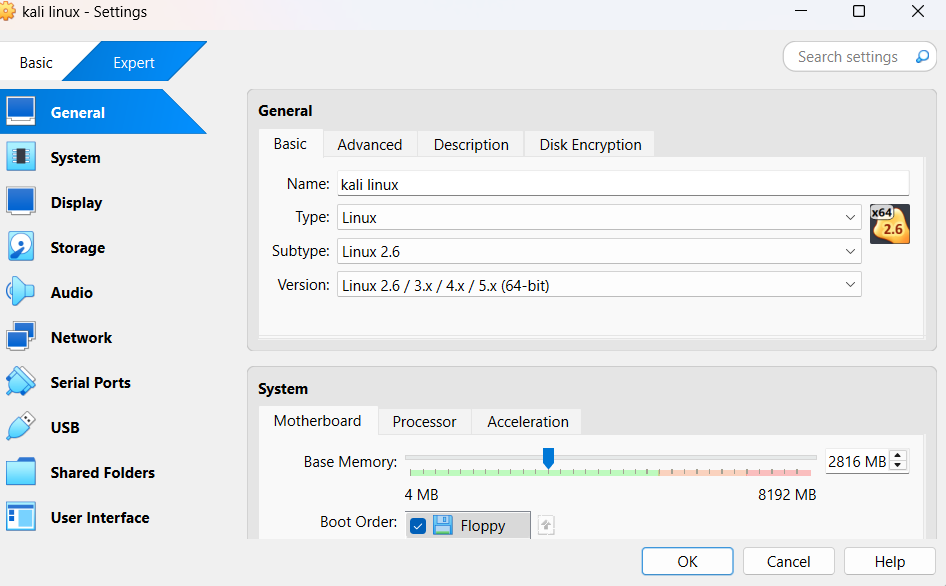Open the Description tab
The height and width of the screenshot is (586, 946).
[x=471, y=145]
